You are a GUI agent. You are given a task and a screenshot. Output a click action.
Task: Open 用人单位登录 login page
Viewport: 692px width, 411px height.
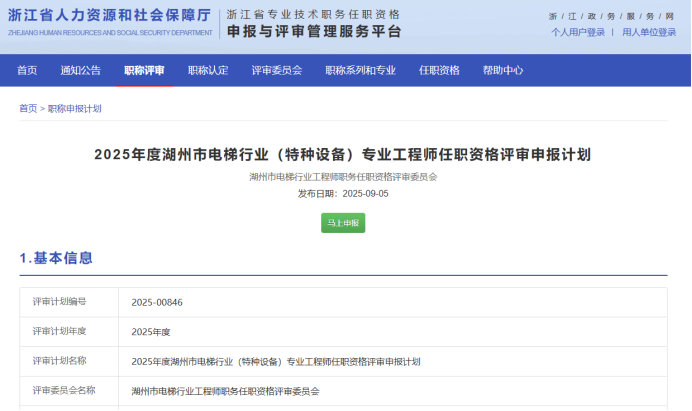649,32
